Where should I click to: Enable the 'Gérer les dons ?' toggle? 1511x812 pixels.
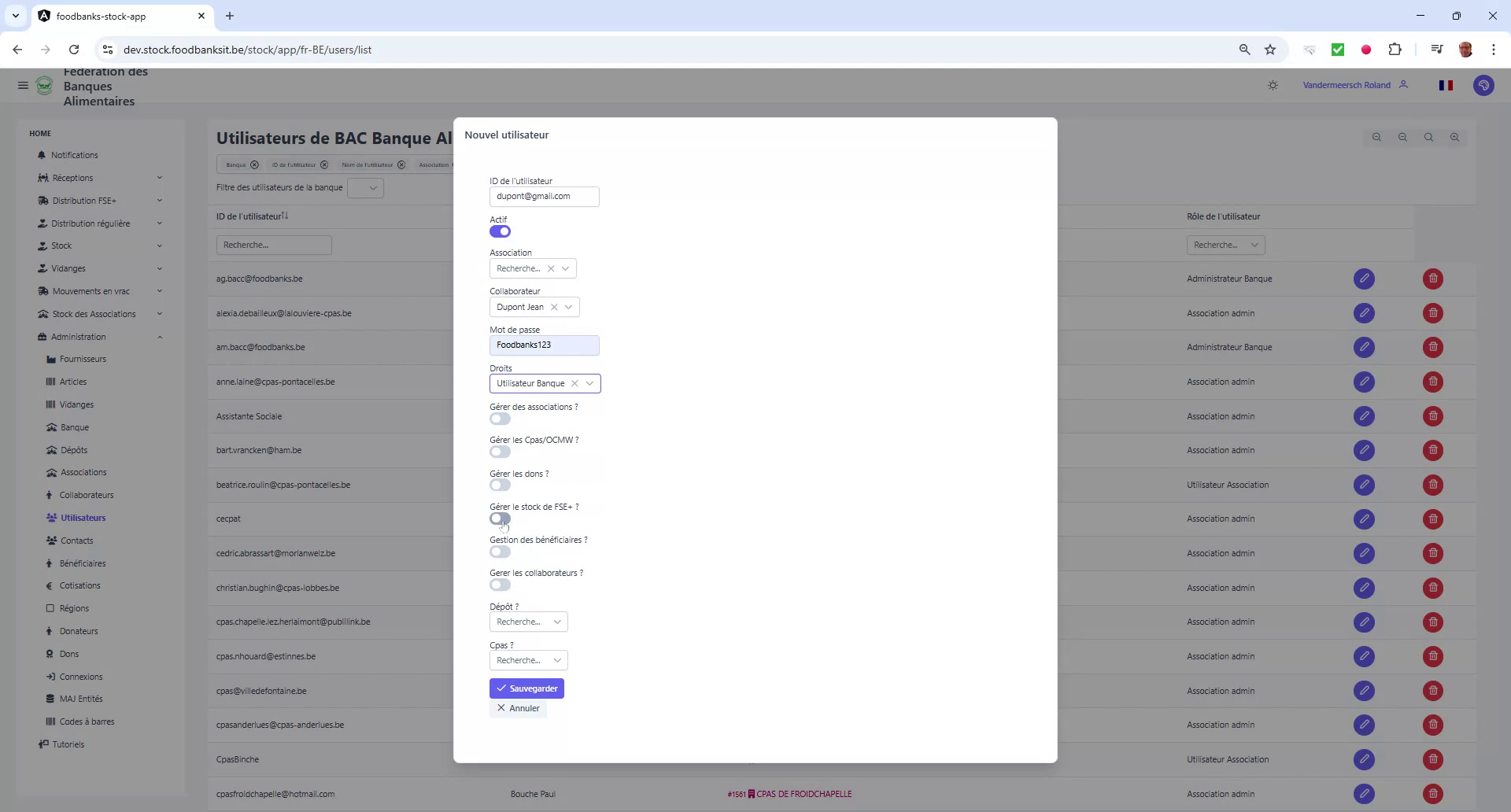pos(499,485)
